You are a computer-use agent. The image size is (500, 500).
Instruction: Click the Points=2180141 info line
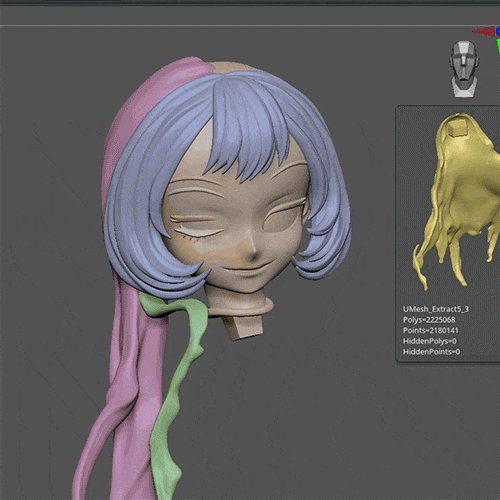coord(430,330)
